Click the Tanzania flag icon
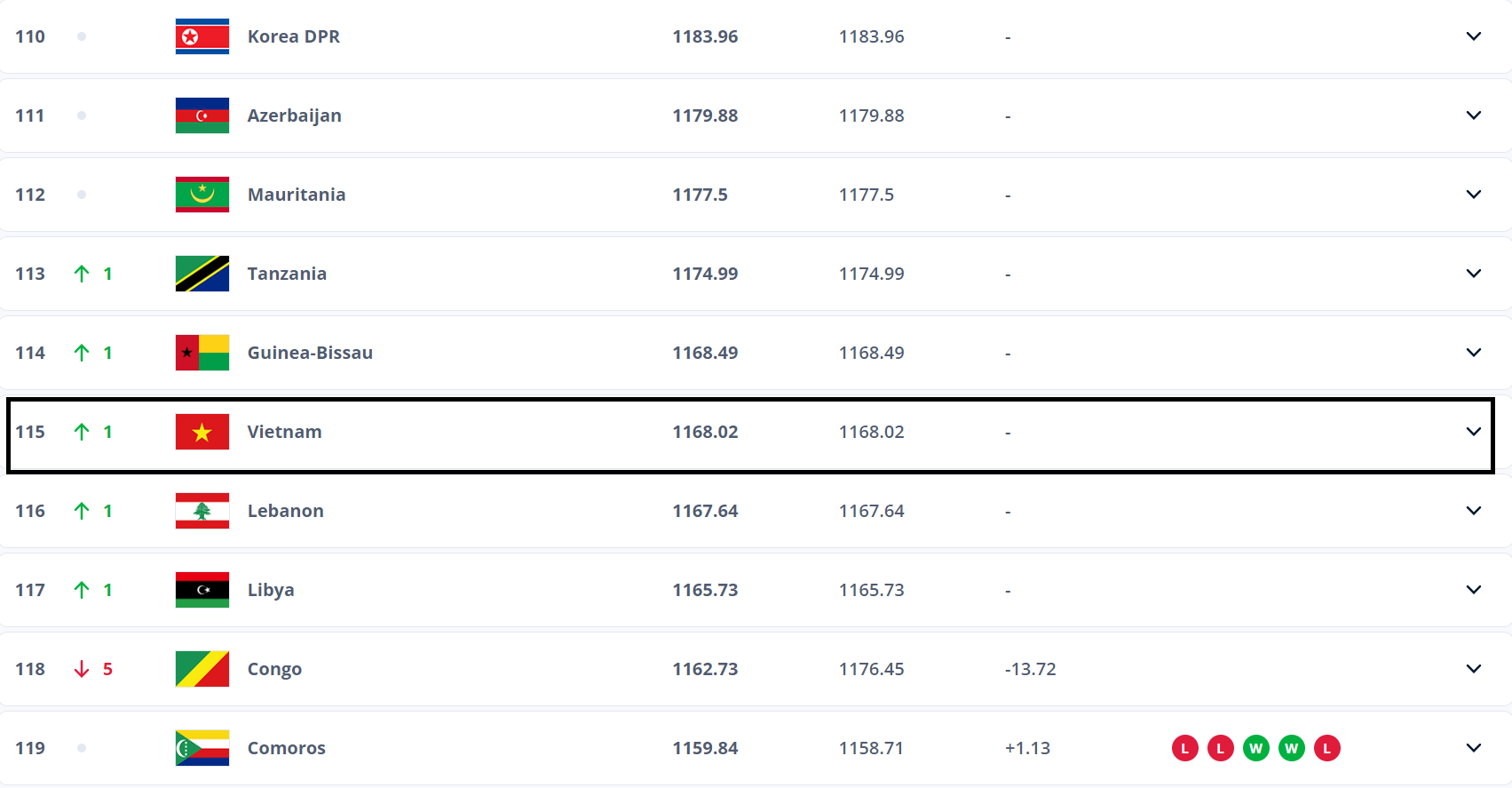Screen dimensions: 1512x788 point(202,274)
